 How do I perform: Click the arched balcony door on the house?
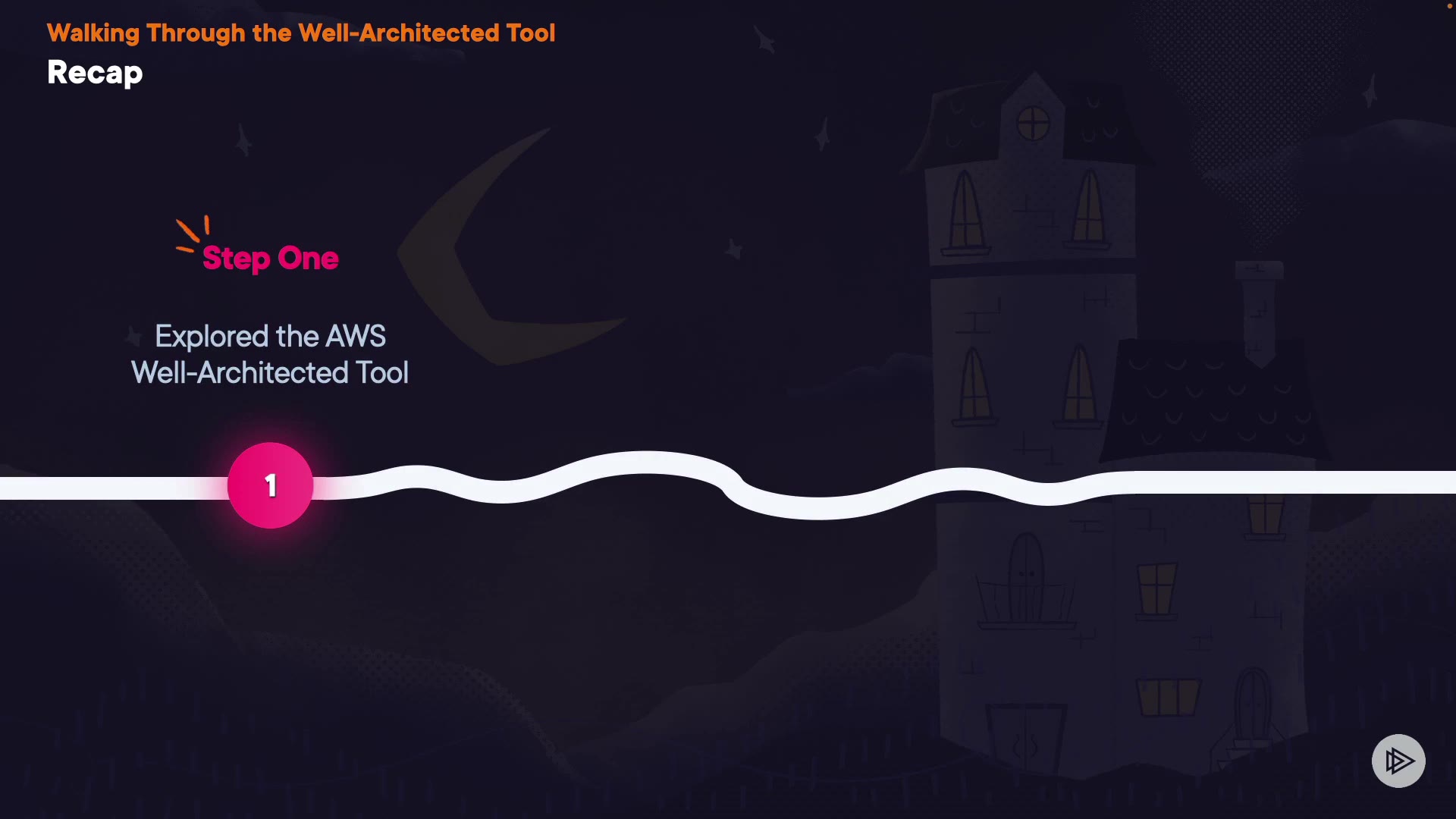point(1025,578)
